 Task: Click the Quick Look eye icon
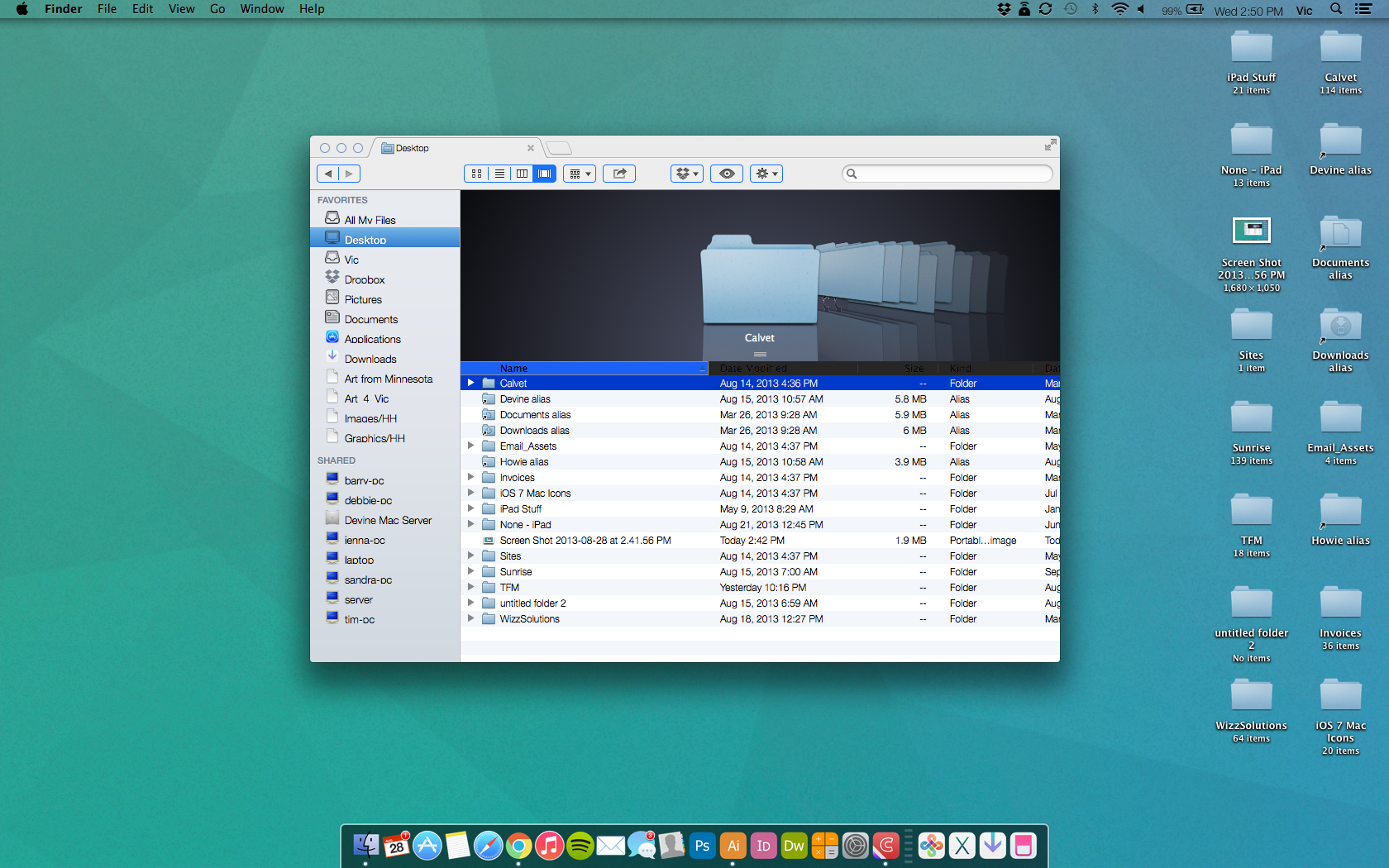(x=727, y=174)
